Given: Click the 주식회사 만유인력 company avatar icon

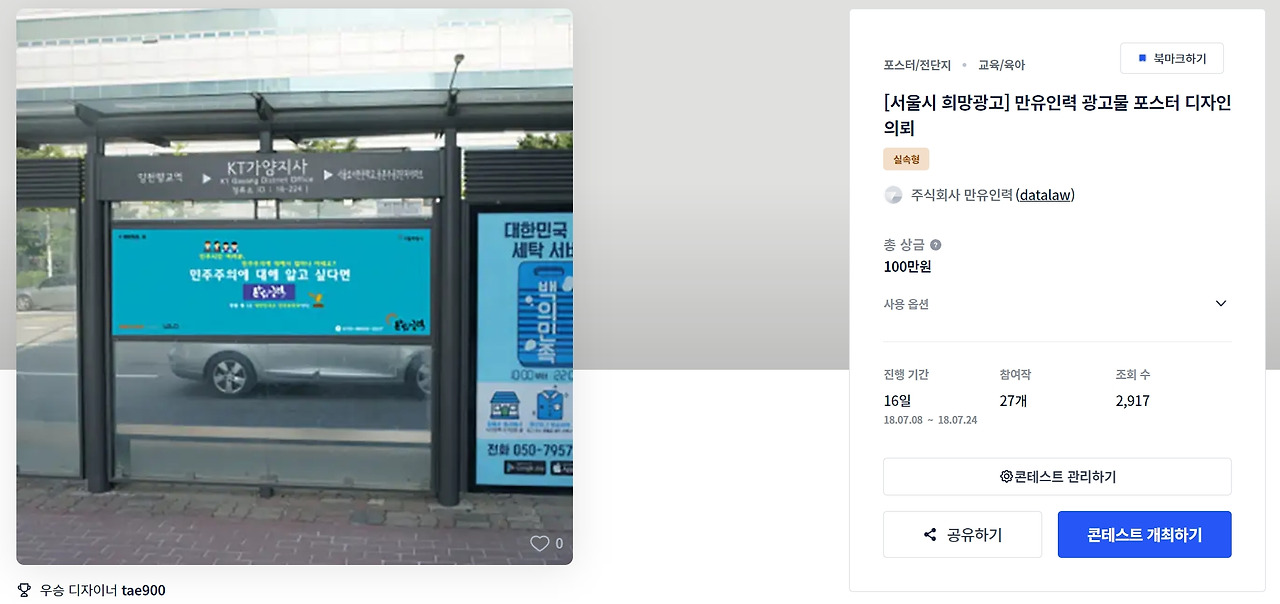Looking at the screenshot, I should [893, 195].
